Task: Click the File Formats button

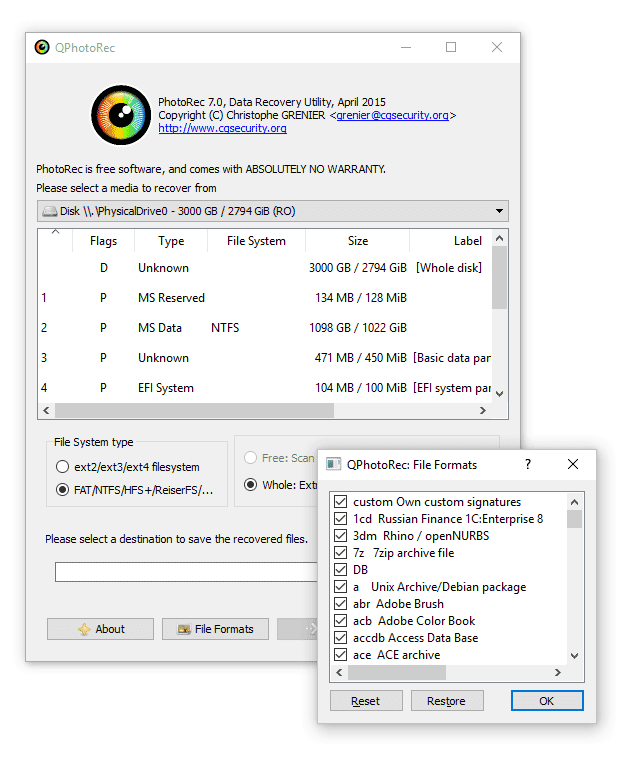Action: click(215, 629)
